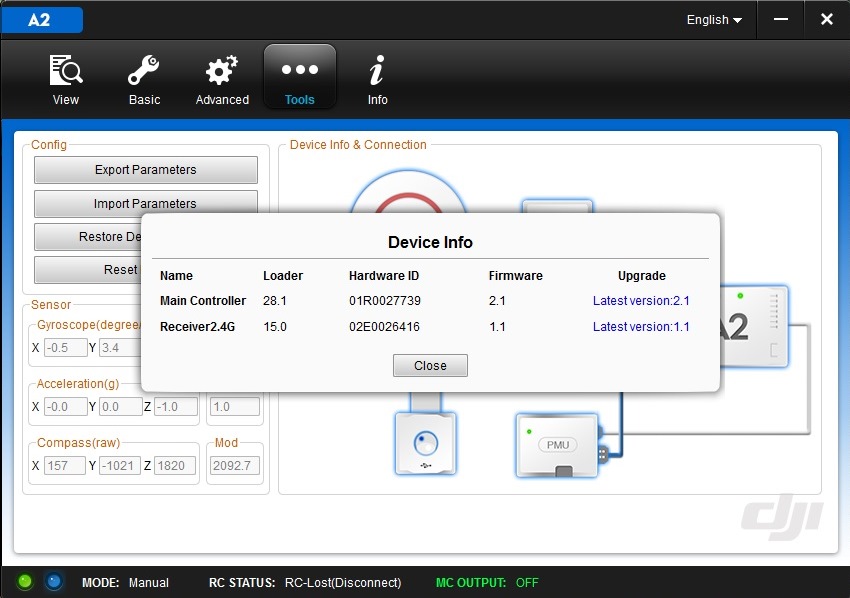This screenshot has width=850, height=598.
Task: Open the Info 'i' icon
Action: (377, 70)
